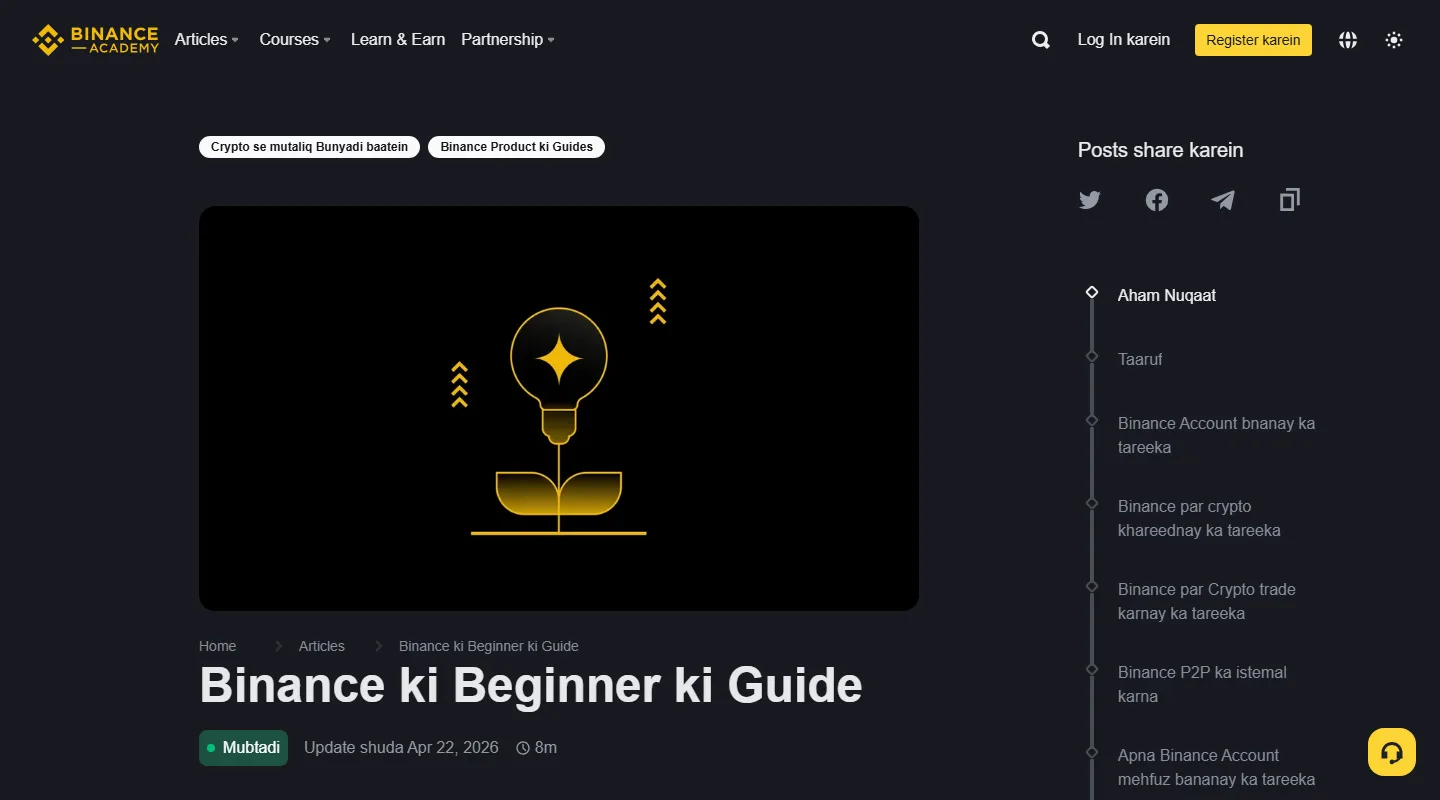Image resolution: width=1440 pixels, height=800 pixels.
Task: Expand the Partnership dropdown menu
Action: (x=508, y=39)
